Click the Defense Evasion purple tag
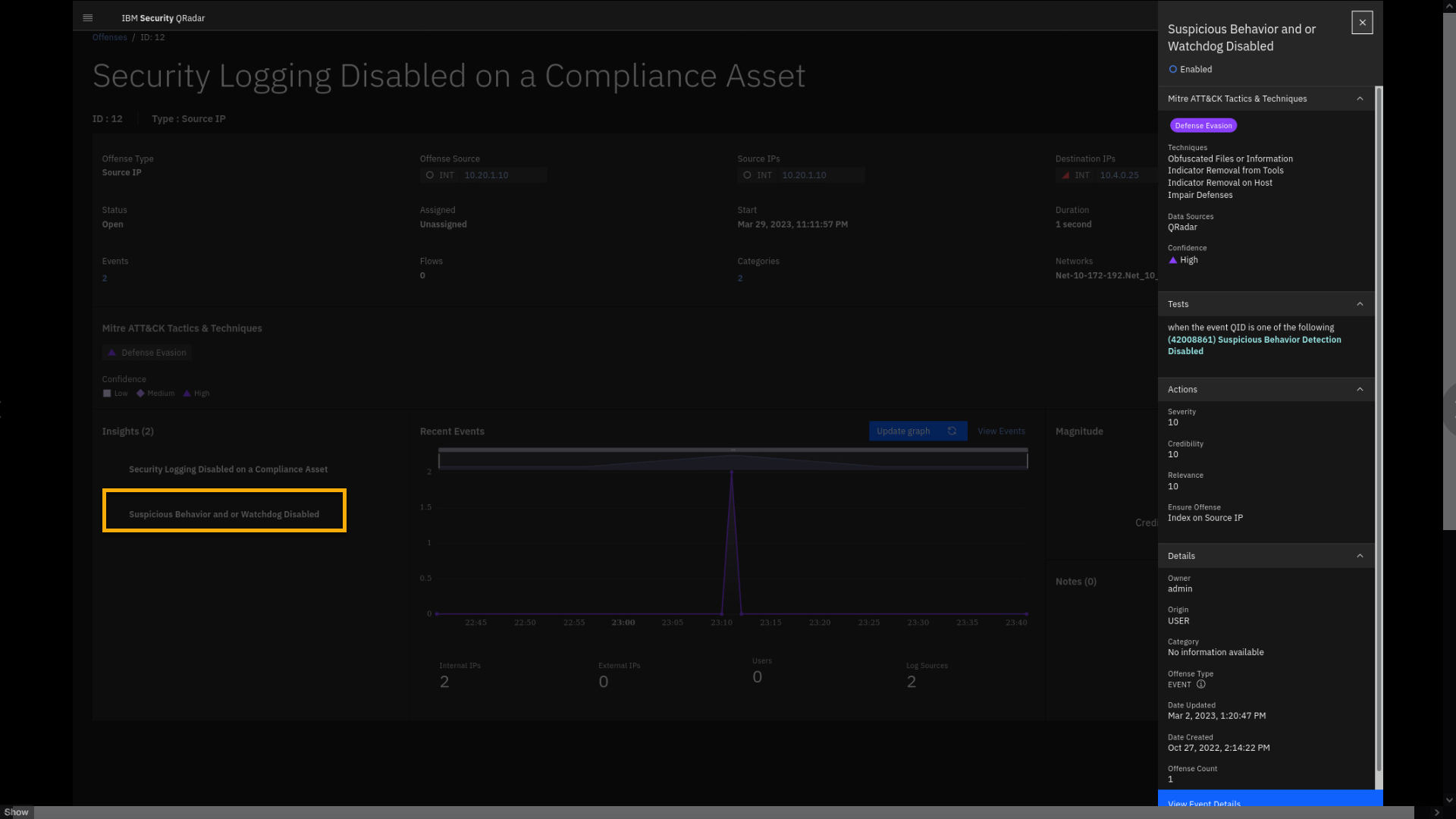 tap(1203, 125)
